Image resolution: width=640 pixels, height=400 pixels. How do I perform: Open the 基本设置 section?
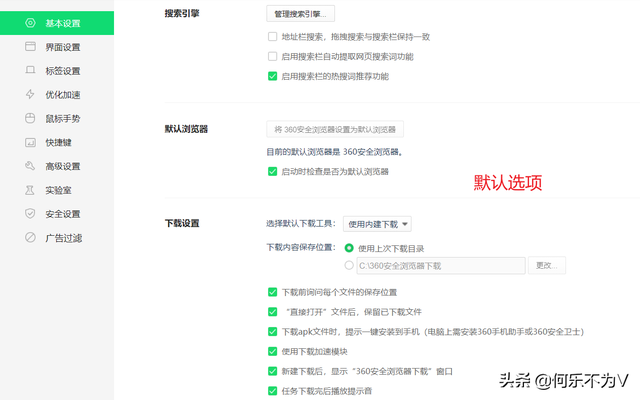tap(57, 23)
